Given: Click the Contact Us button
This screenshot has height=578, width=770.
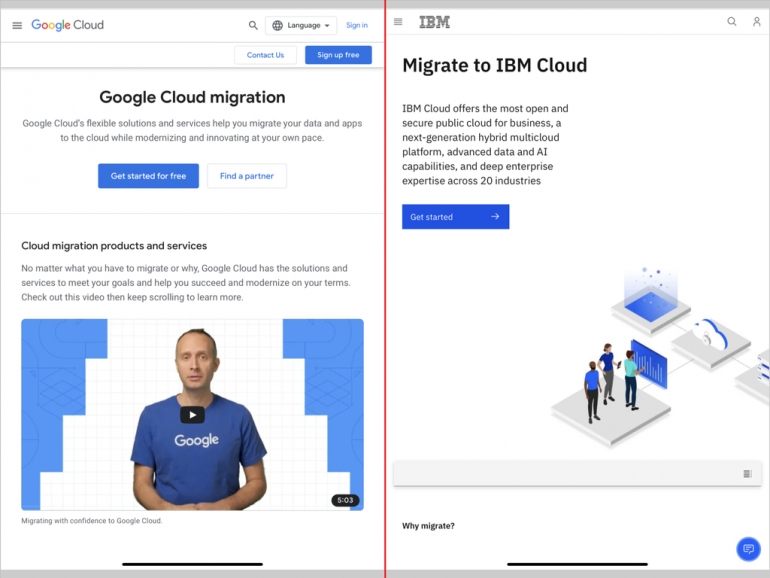Looking at the screenshot, I should point(265,55).
